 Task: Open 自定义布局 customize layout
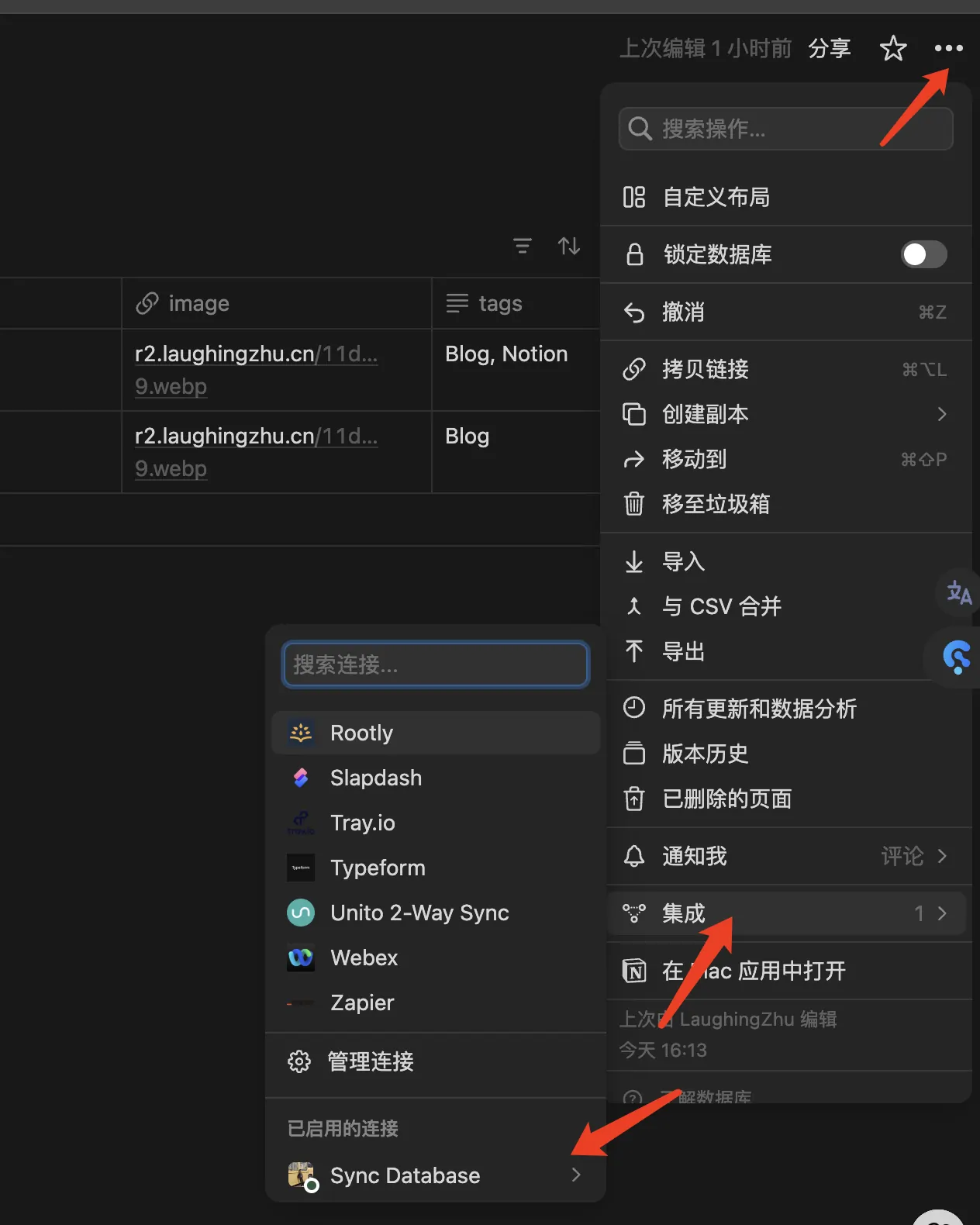pos(785,197)
